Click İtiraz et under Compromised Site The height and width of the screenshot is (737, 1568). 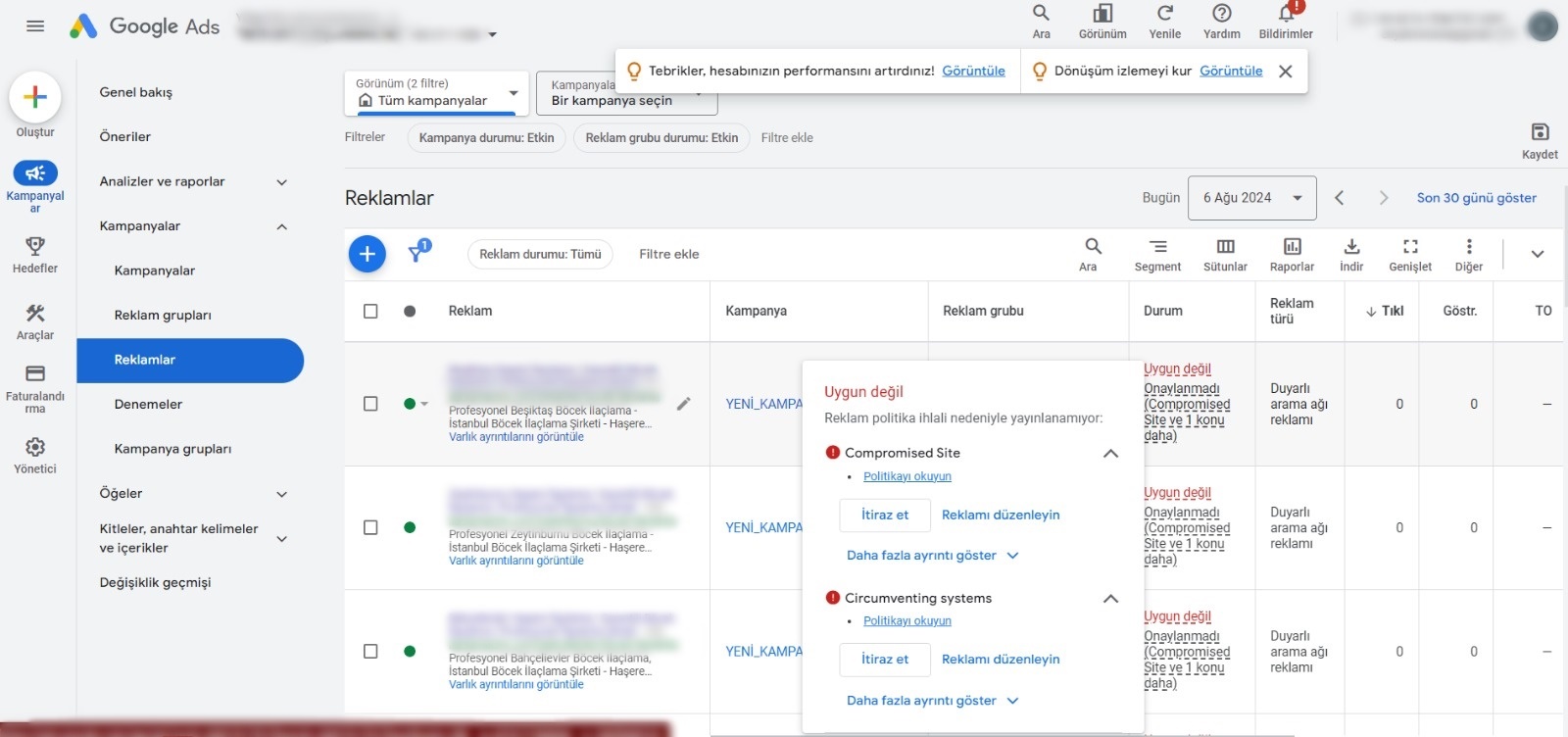click(x=884, y=515)
